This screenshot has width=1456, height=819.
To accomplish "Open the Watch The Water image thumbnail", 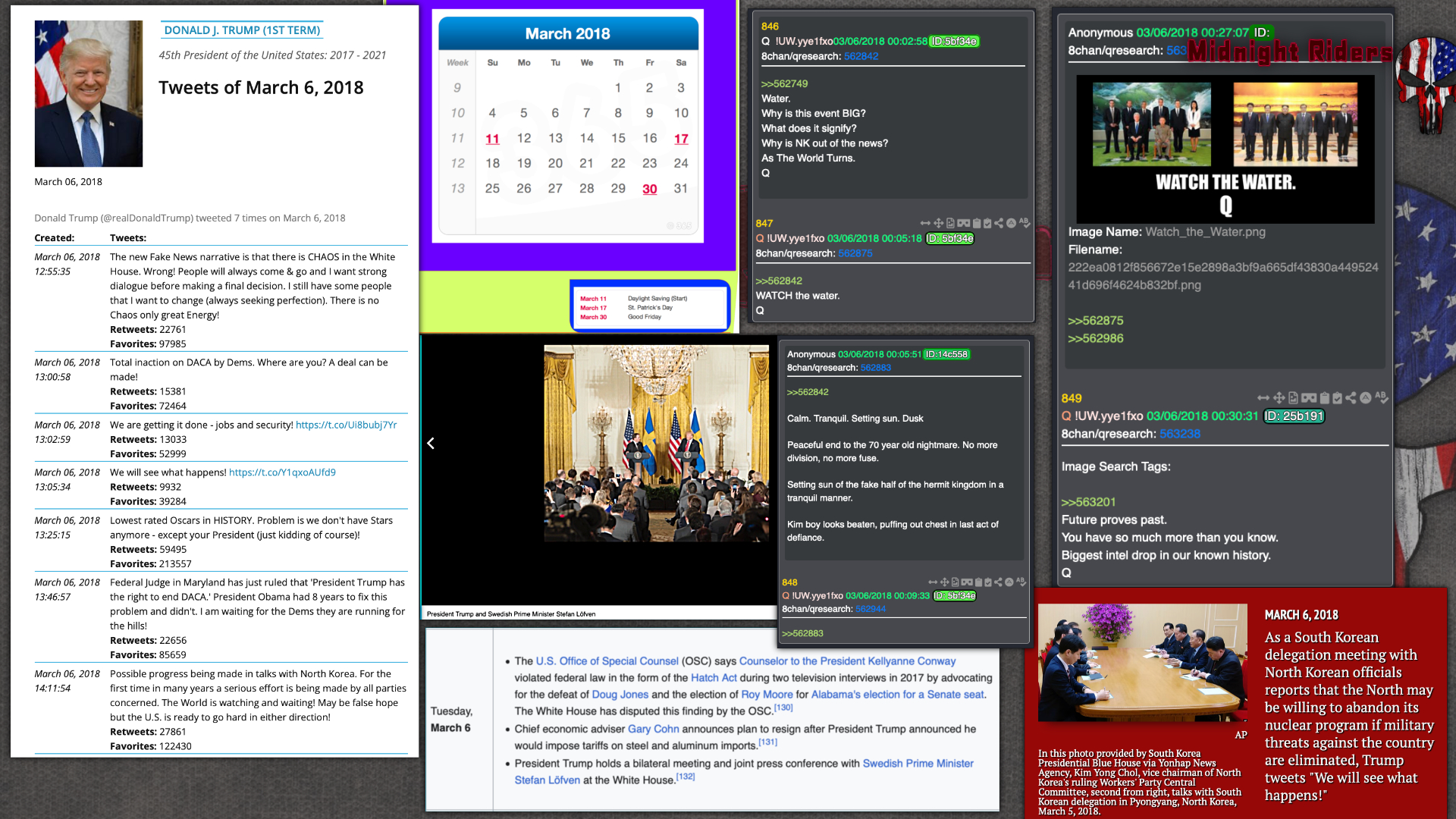I will pyautogui.click(x=1225, y=149).
